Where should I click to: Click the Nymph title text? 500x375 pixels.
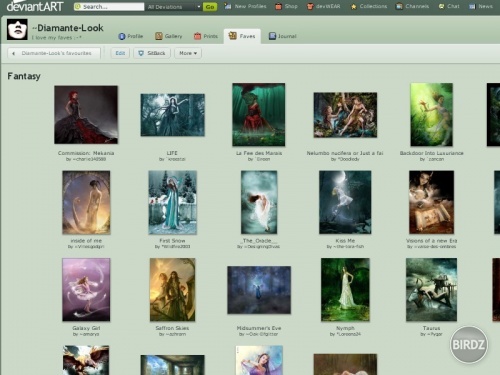pos(345,328)
